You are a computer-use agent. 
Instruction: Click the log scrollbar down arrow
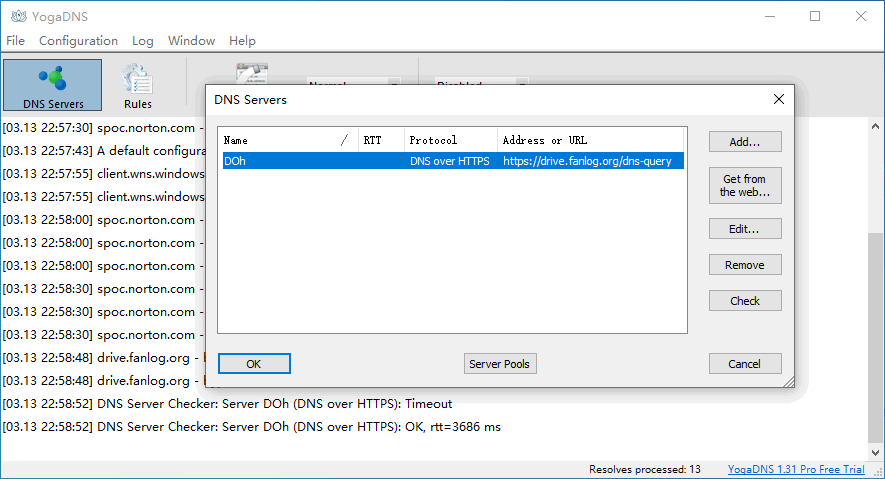point(875,452)
